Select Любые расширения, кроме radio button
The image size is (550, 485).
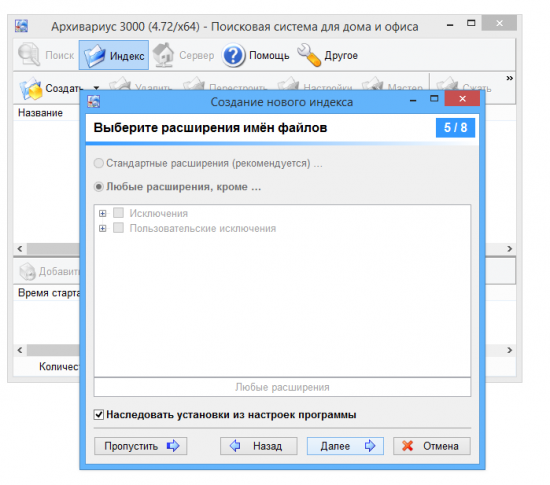click(99, 187)
